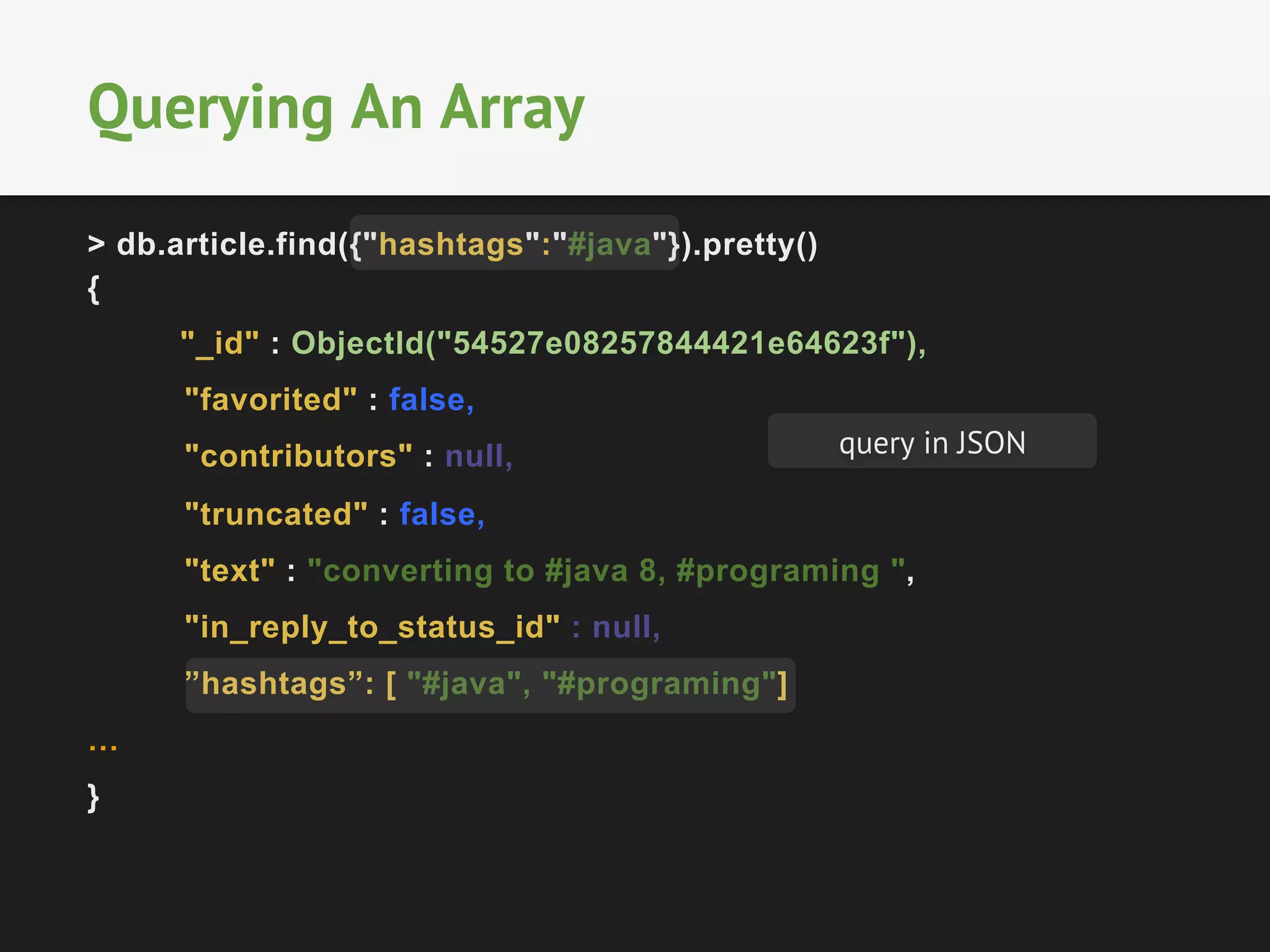Click the 'query in JSON' label box
This screenshot has width=1270, height=952.
point(931,442)
